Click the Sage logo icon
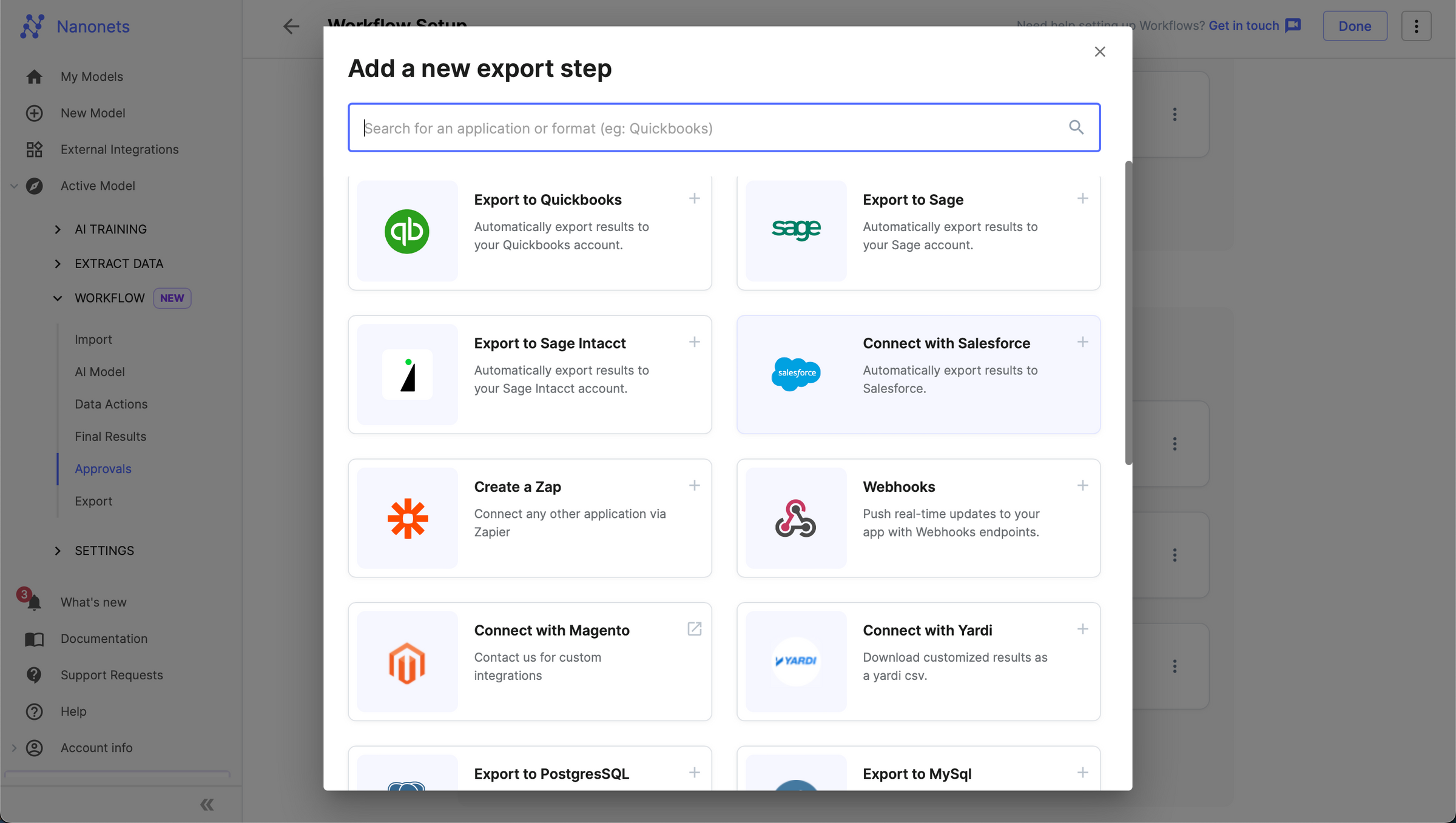1456x823 pixels. [x=796, y=230]
